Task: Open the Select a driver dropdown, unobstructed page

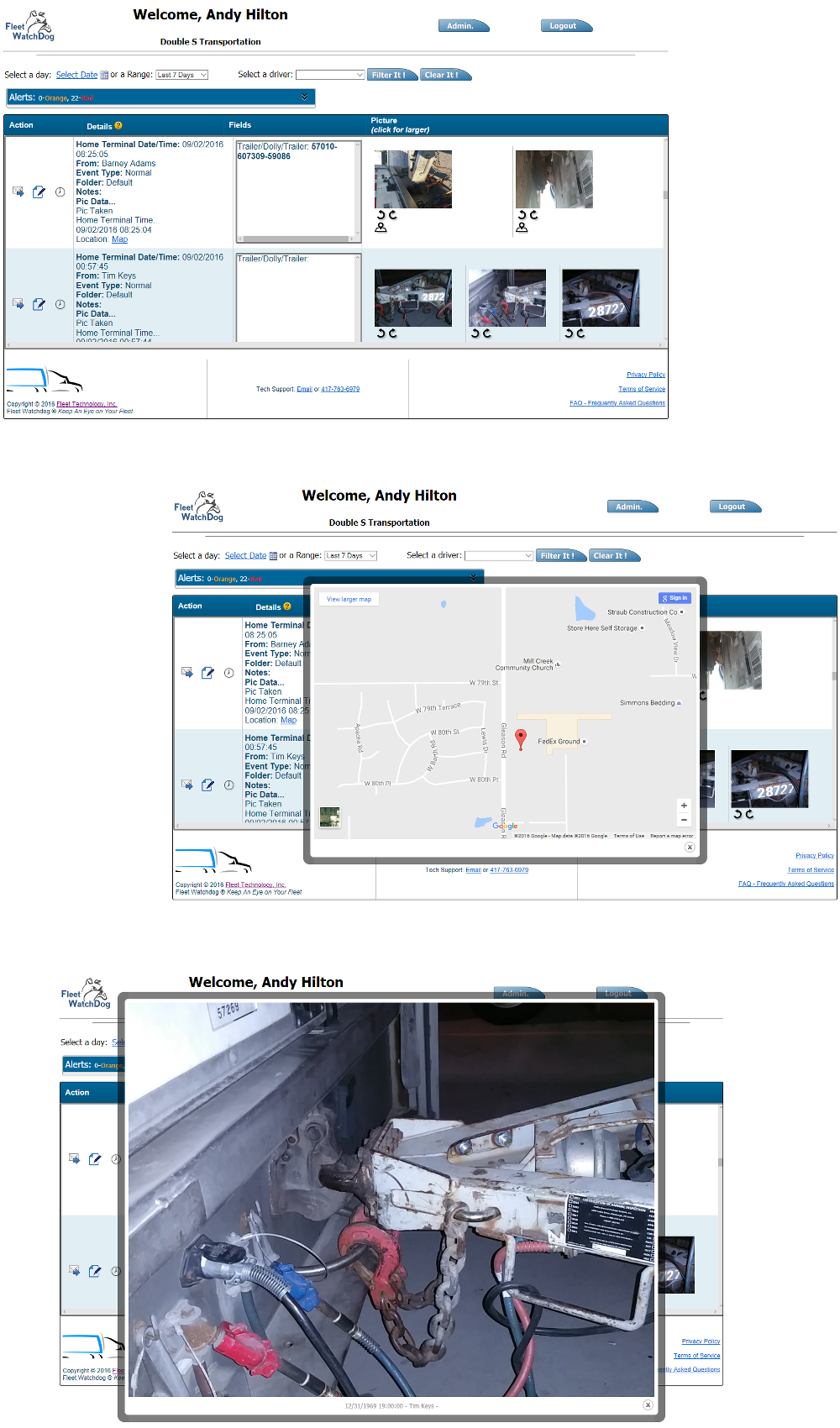Action: (x=330, y=75)
